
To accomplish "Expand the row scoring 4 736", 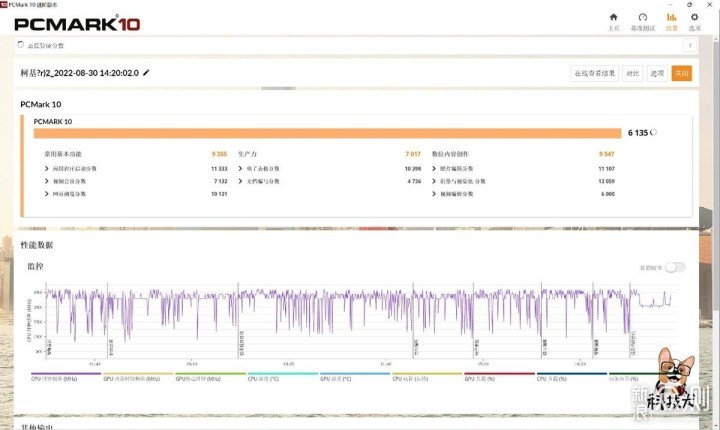I will click(x=240, y=181).
